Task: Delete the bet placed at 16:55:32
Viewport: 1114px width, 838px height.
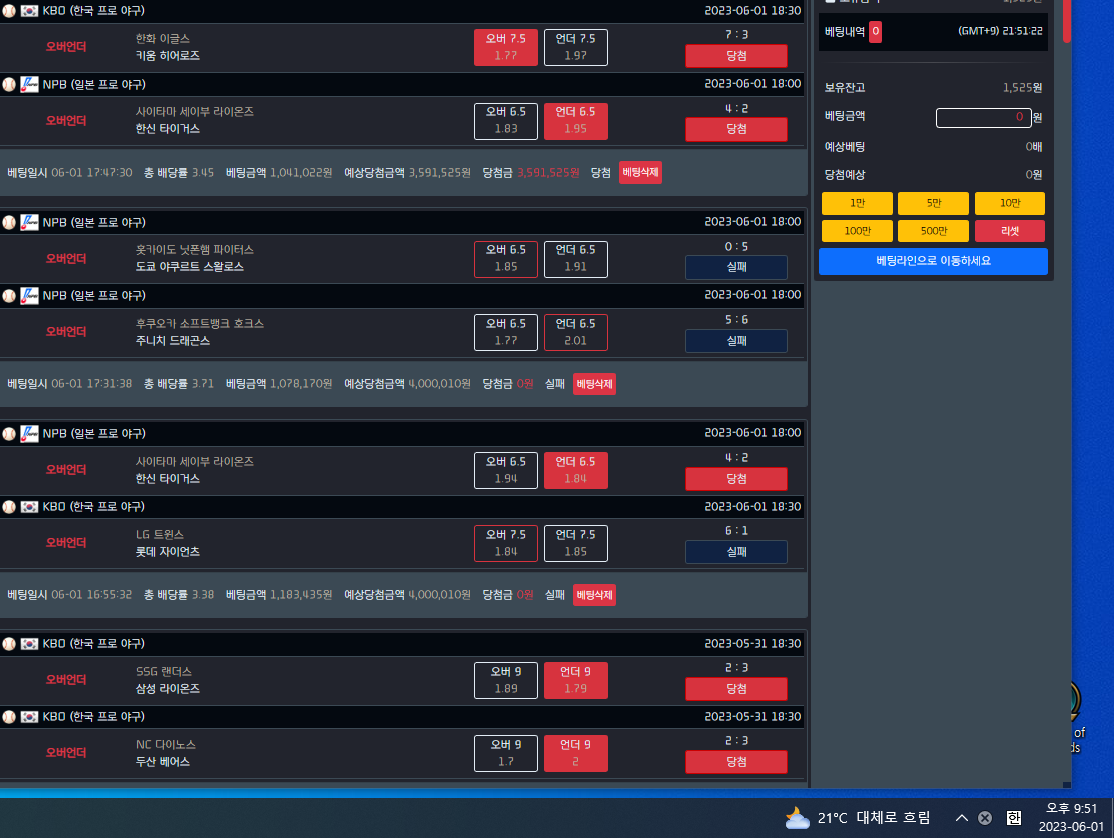Action: coord(594,595)
